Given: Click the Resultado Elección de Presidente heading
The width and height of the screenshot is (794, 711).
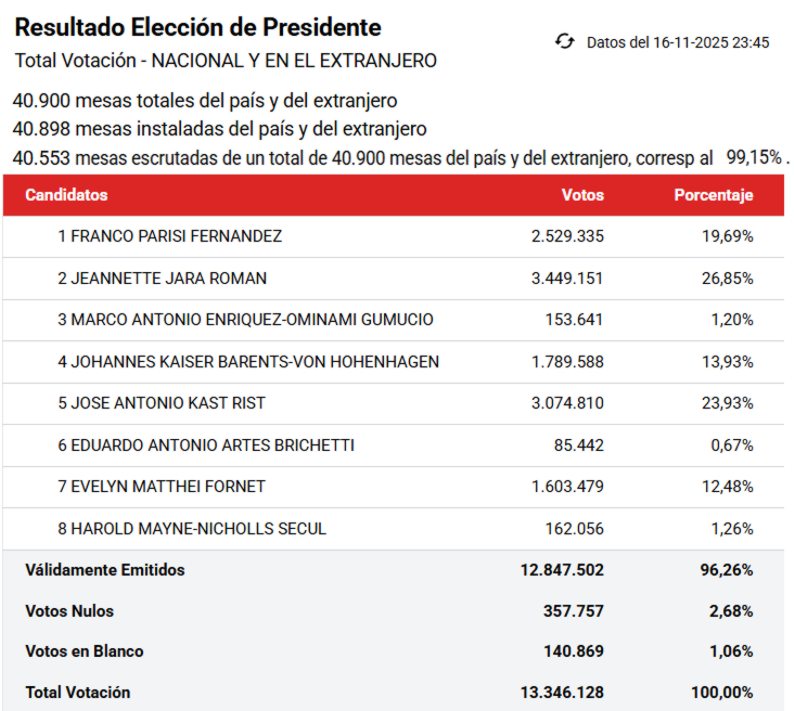Looking at the screenshot, I should [x=198, y=27].
